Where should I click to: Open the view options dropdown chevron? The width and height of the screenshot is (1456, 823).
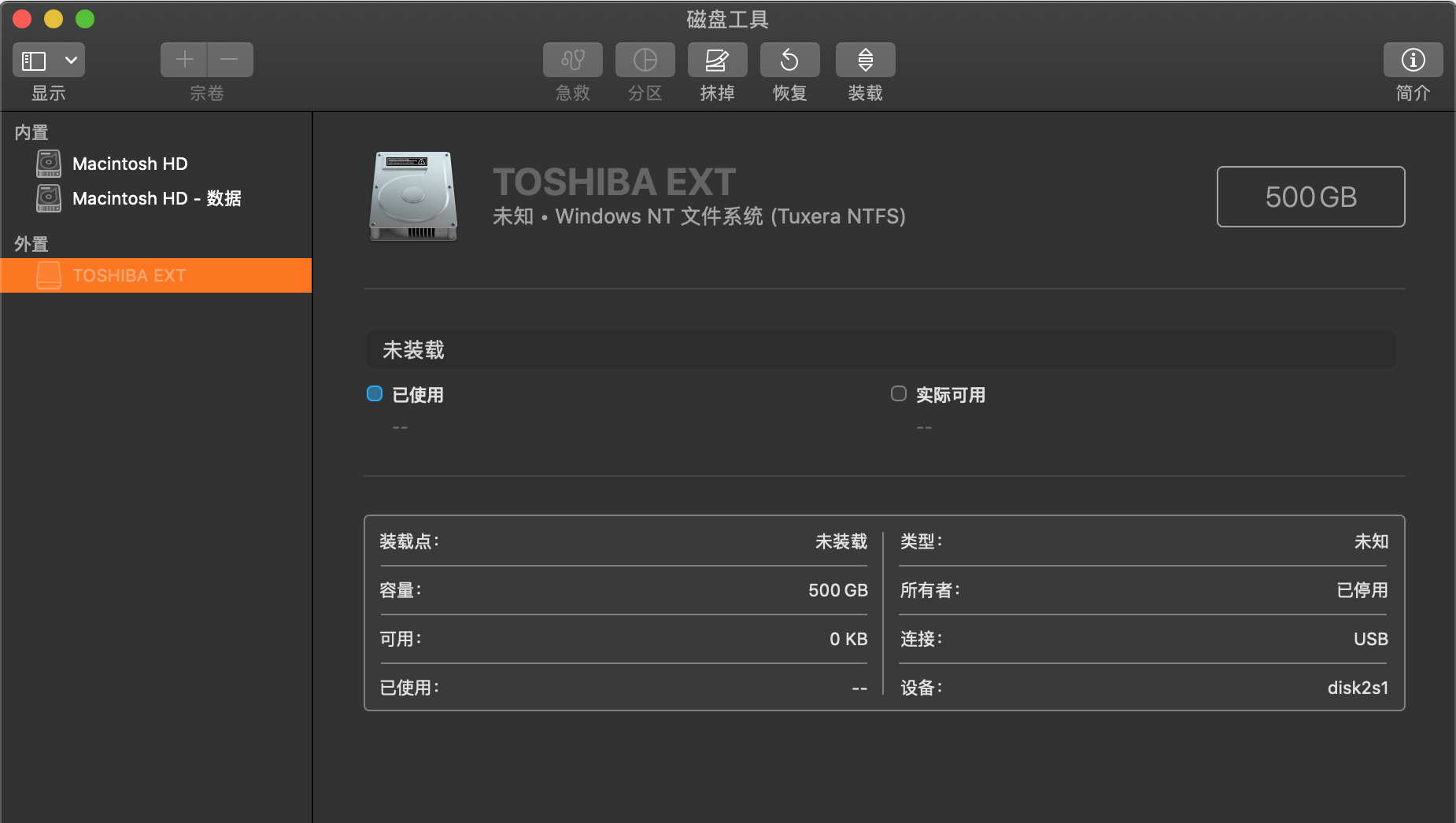tap(71, 61)
